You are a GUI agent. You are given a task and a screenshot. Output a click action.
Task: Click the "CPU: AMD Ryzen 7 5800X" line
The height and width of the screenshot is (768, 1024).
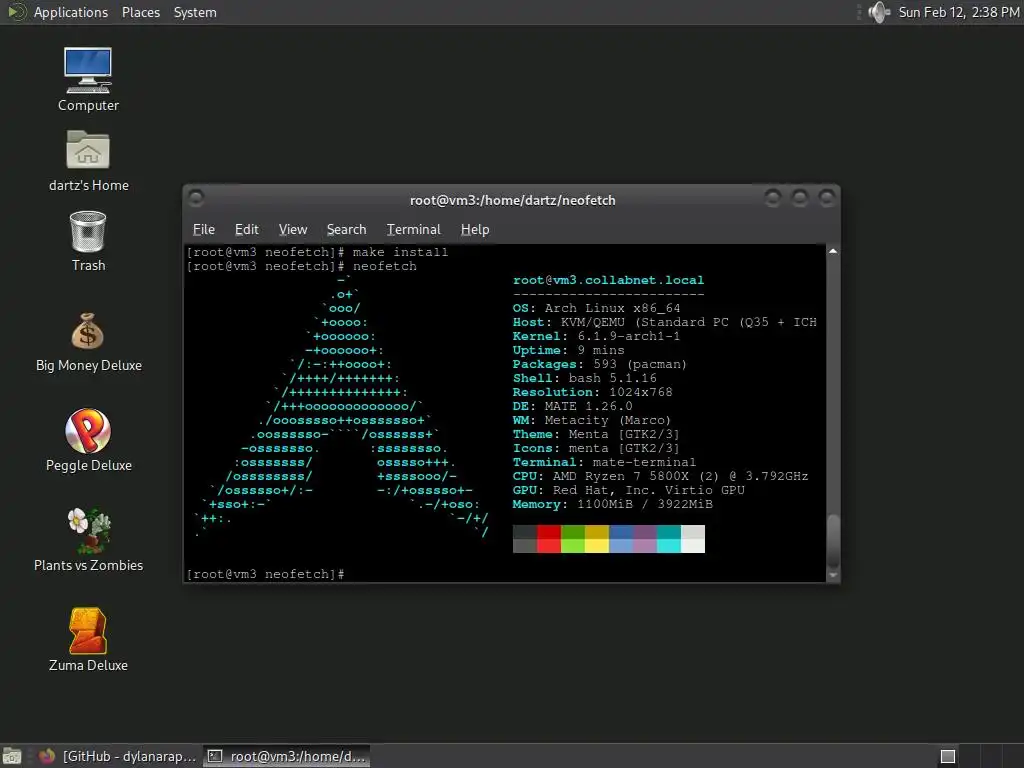click(x=660, y=477)
